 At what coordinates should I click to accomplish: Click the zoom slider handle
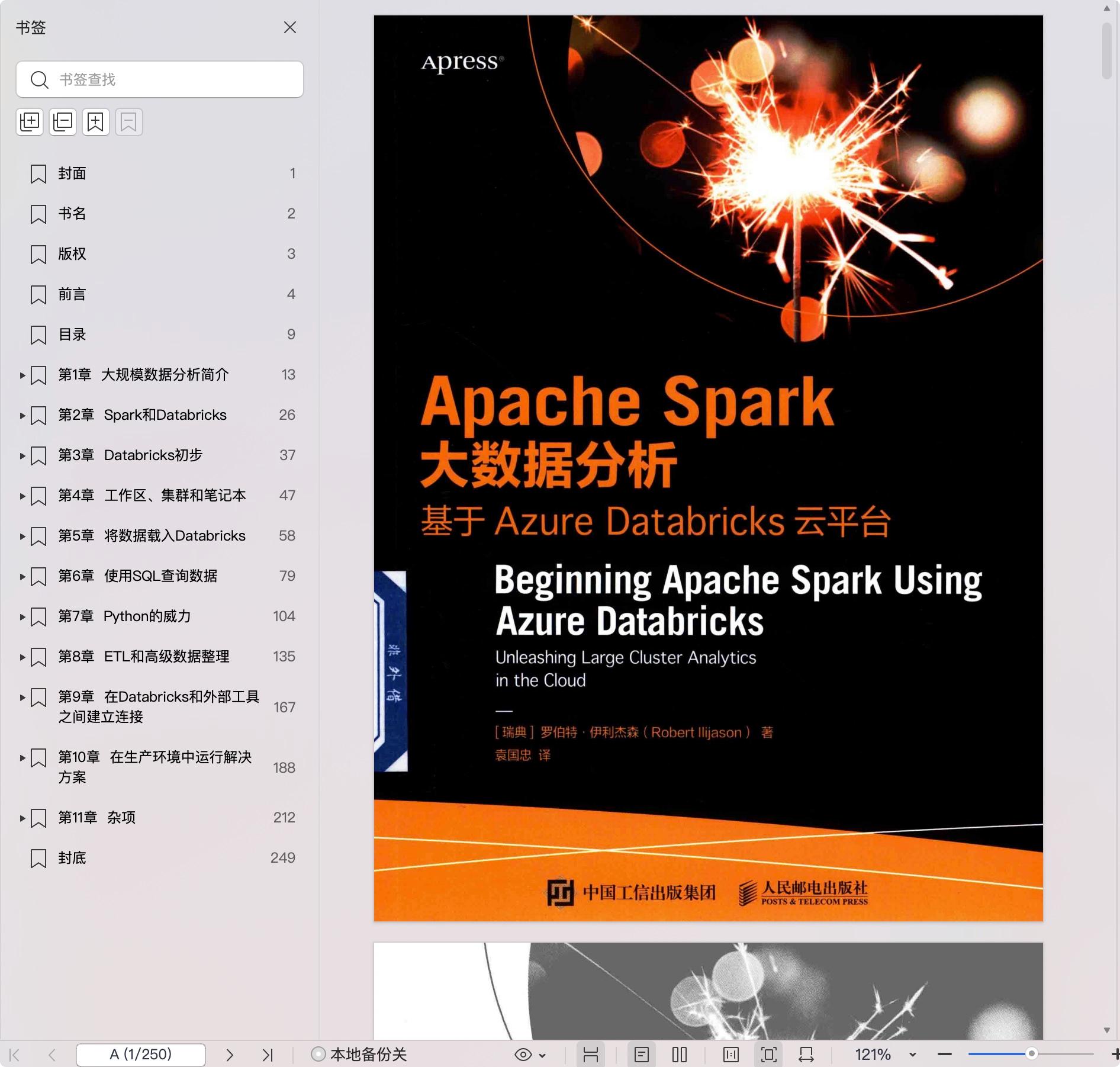pyautogui.click(x=1031, y=1054)
